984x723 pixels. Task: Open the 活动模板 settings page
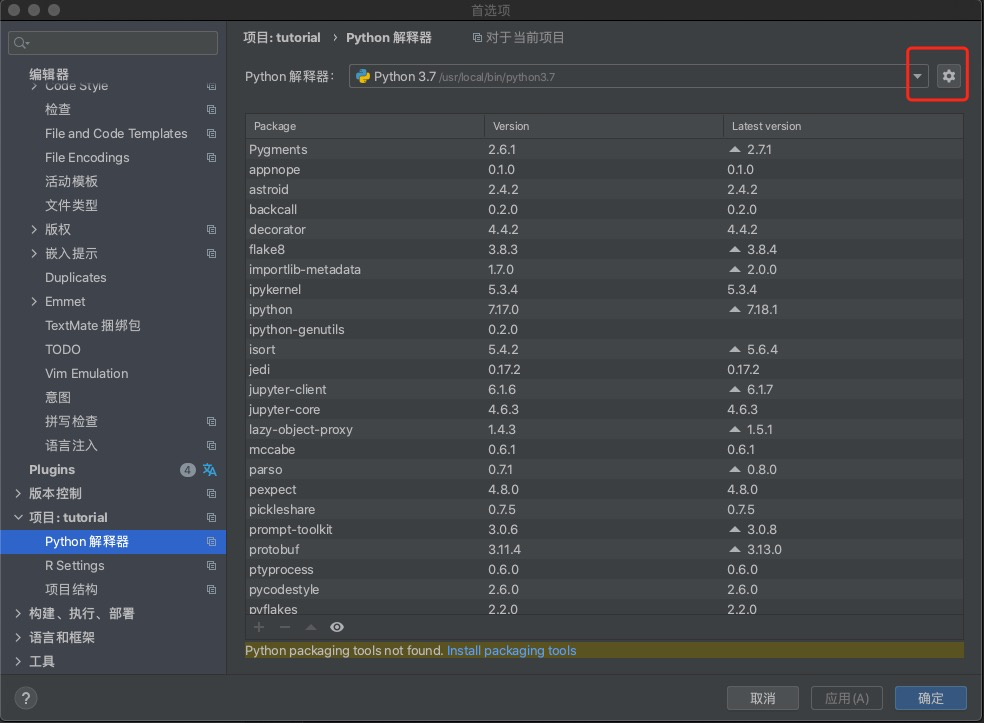(x=71, y=182)
